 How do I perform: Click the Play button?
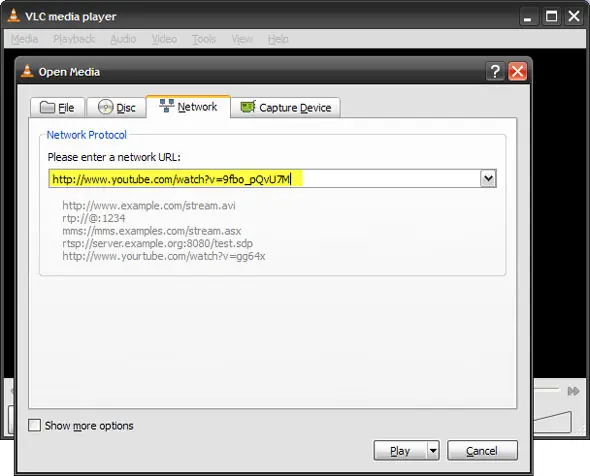(x=400, y=450)
